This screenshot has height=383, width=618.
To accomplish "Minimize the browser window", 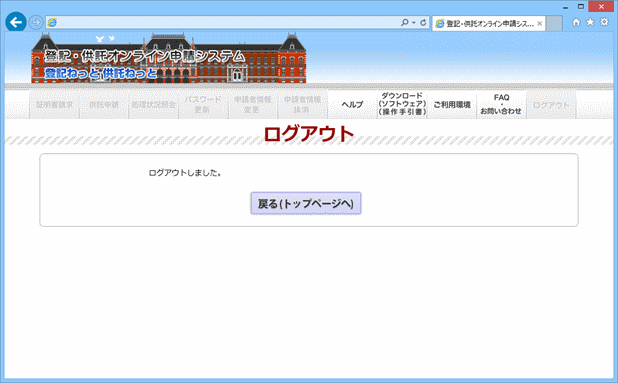I will pos(565,7).
